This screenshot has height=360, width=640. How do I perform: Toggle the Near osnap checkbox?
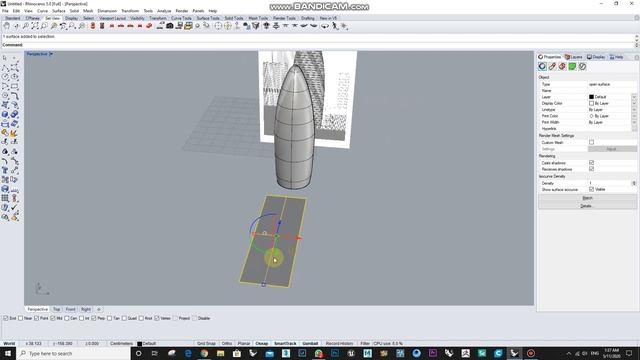20,318
